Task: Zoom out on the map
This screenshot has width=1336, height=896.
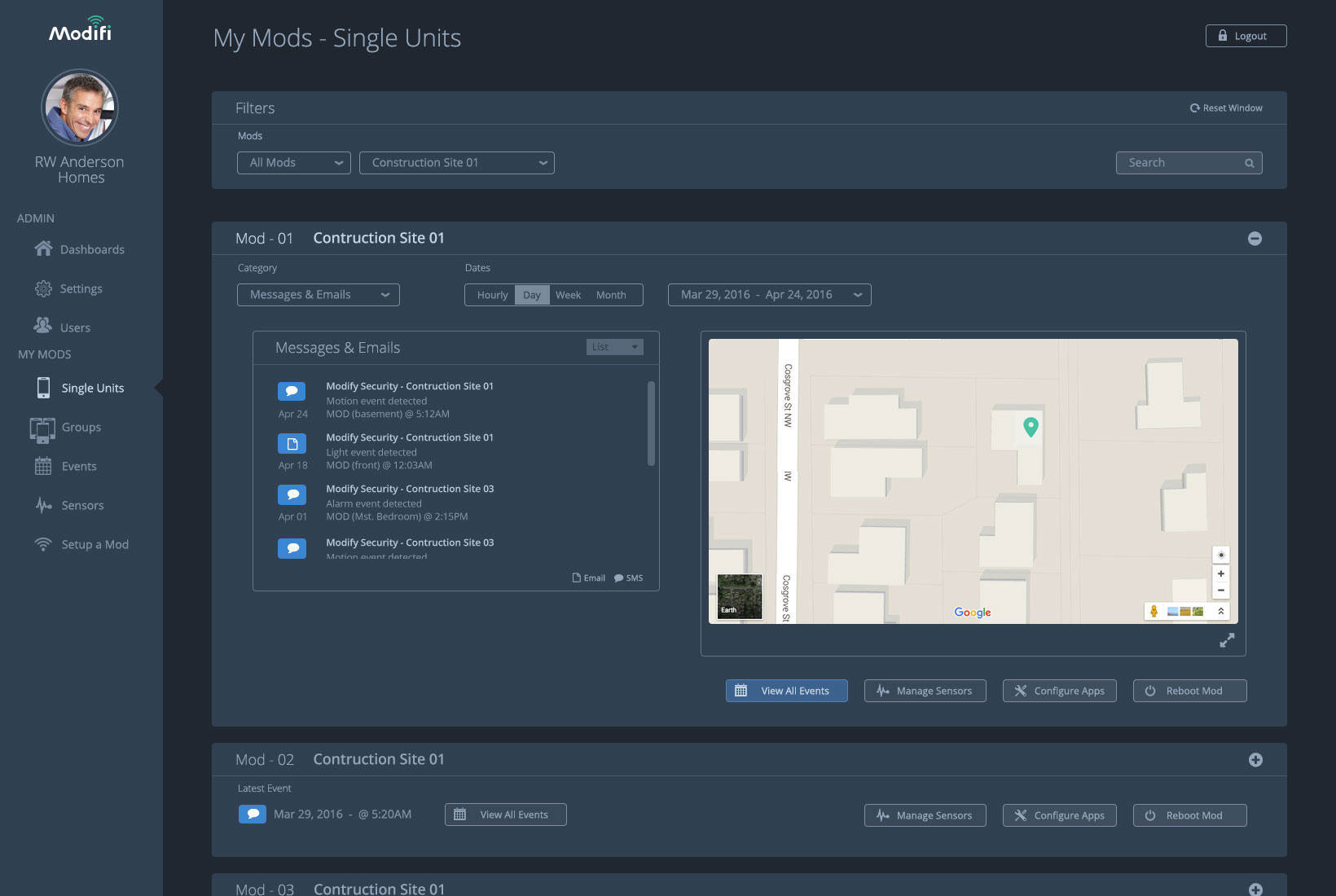Action: (x=1220, y=590)
